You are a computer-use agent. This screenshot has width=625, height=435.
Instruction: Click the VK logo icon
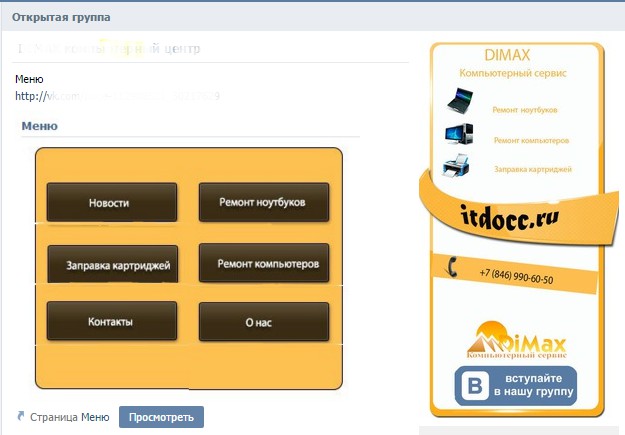[475, 386]
